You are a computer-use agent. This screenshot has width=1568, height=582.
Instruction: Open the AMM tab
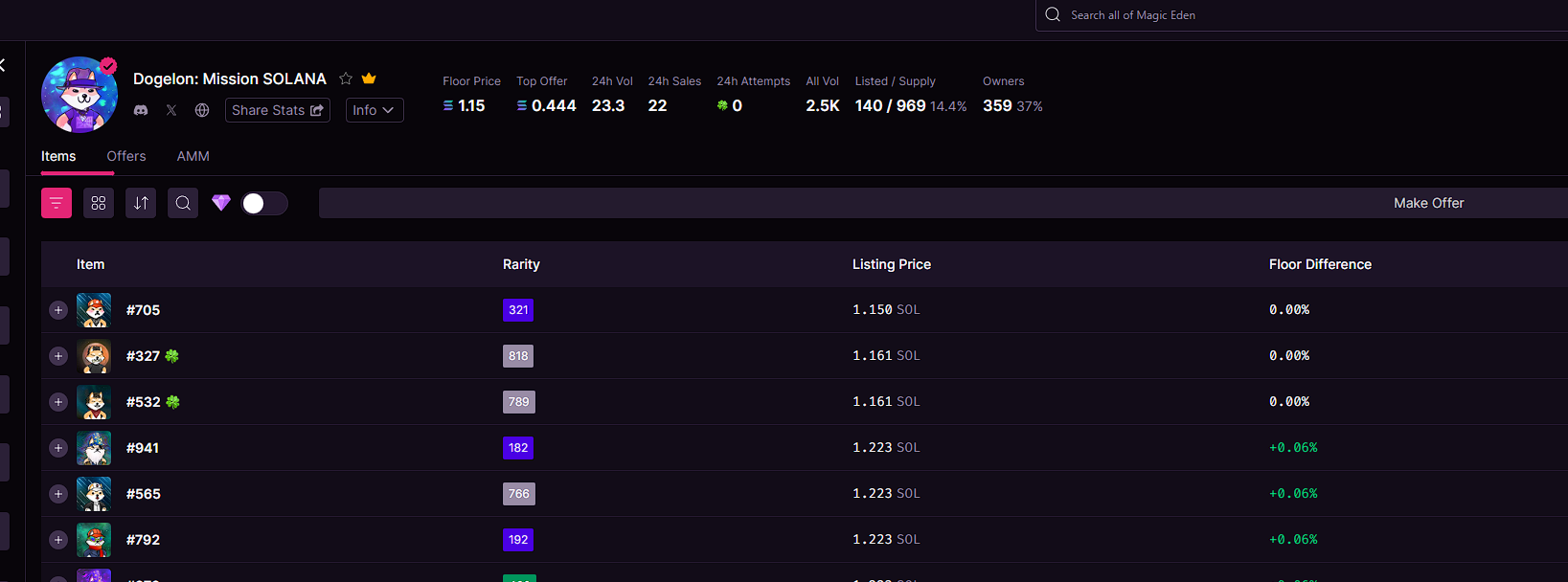click(x=193, y=156)
